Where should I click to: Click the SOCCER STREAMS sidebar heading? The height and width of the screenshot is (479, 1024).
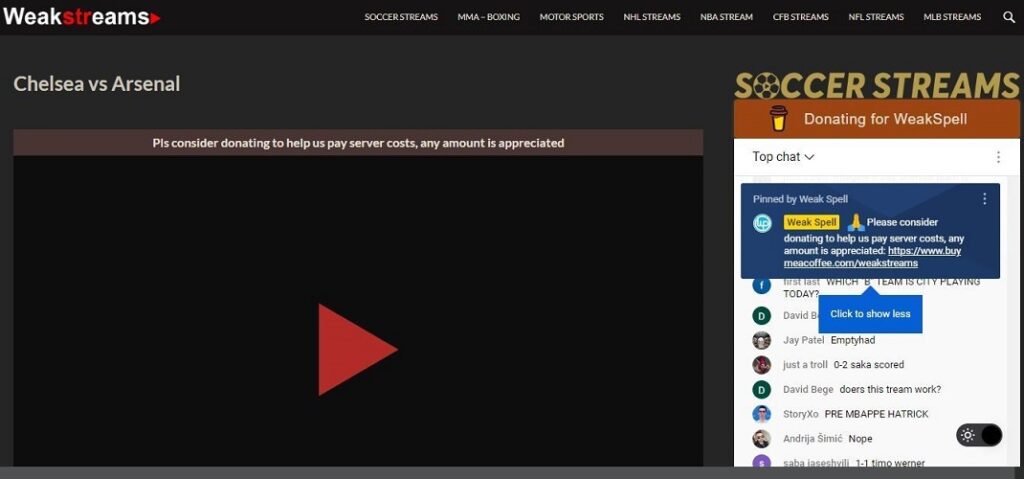(x=876, y=85)
